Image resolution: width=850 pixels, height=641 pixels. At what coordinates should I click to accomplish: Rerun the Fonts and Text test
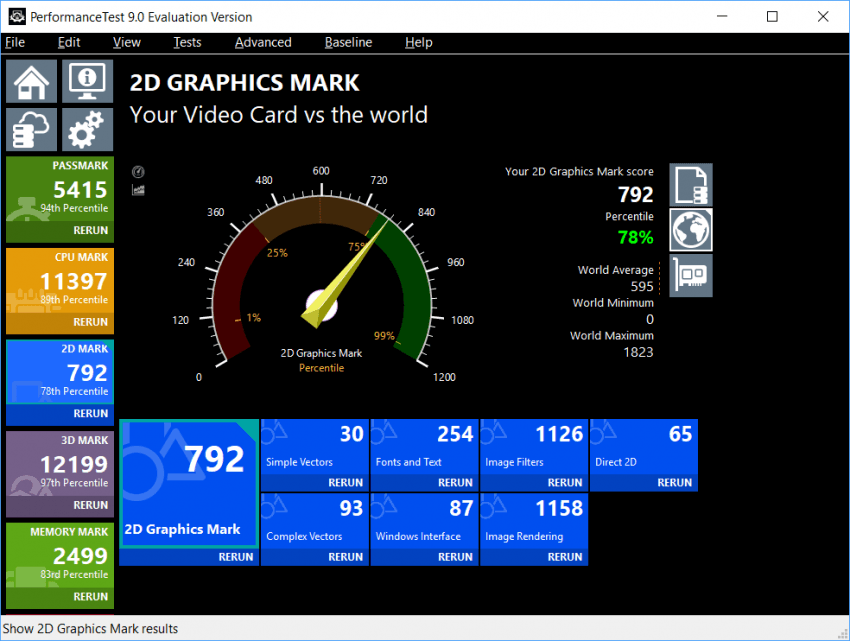455,483
